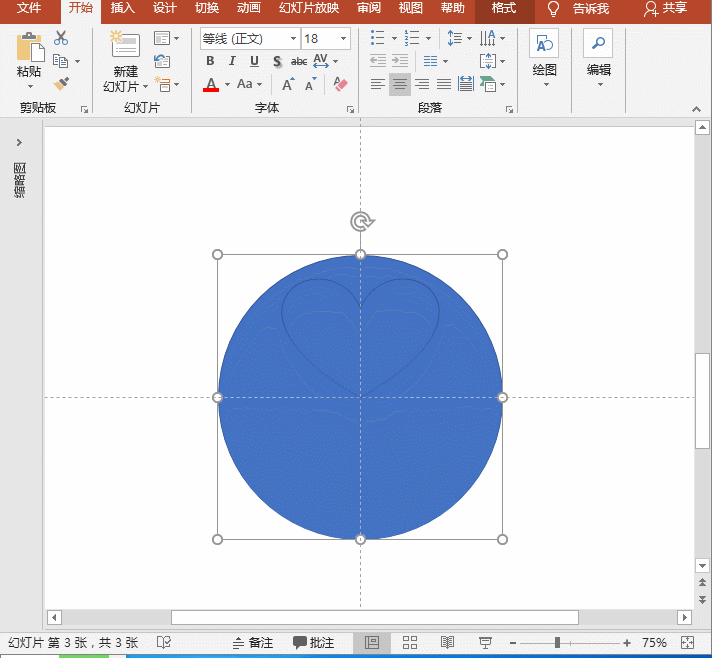Open the File tab
The height and width of the screenshot is (658, 712).
(x=29, y=8)
